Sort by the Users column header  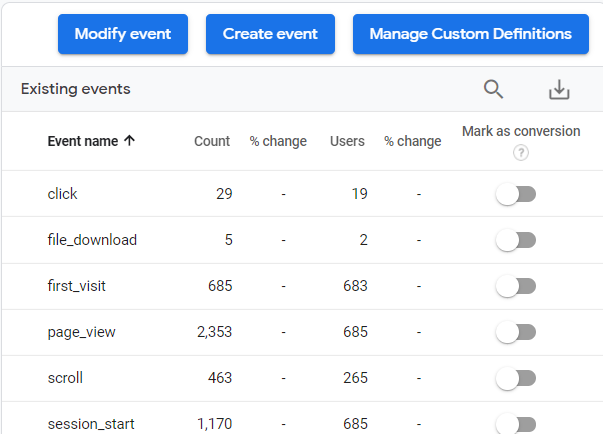click(x=347, y=141)
